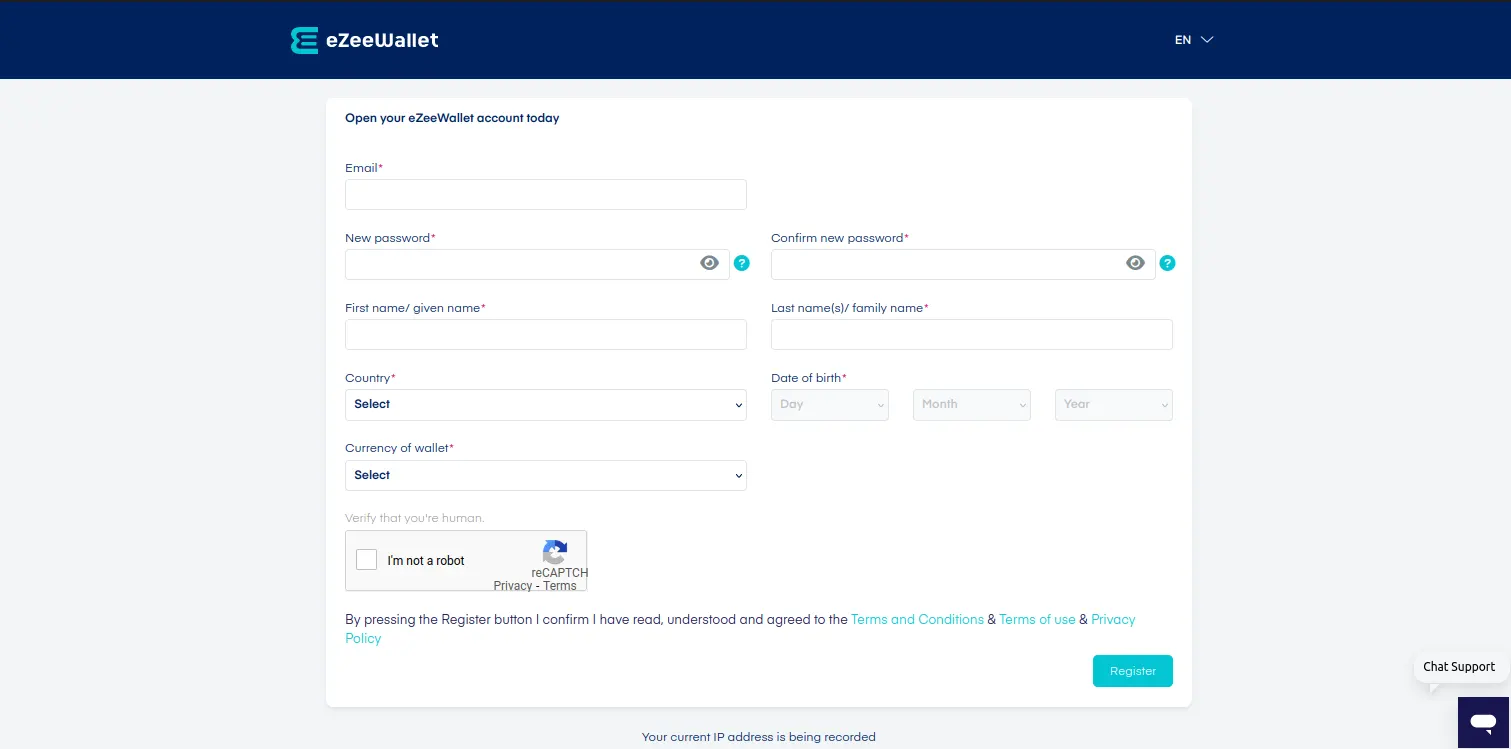Image resolution: width=1511 pixels, height=749 pixels.
Task: Check the I'm not a robot box
Action: click(367, 560)
